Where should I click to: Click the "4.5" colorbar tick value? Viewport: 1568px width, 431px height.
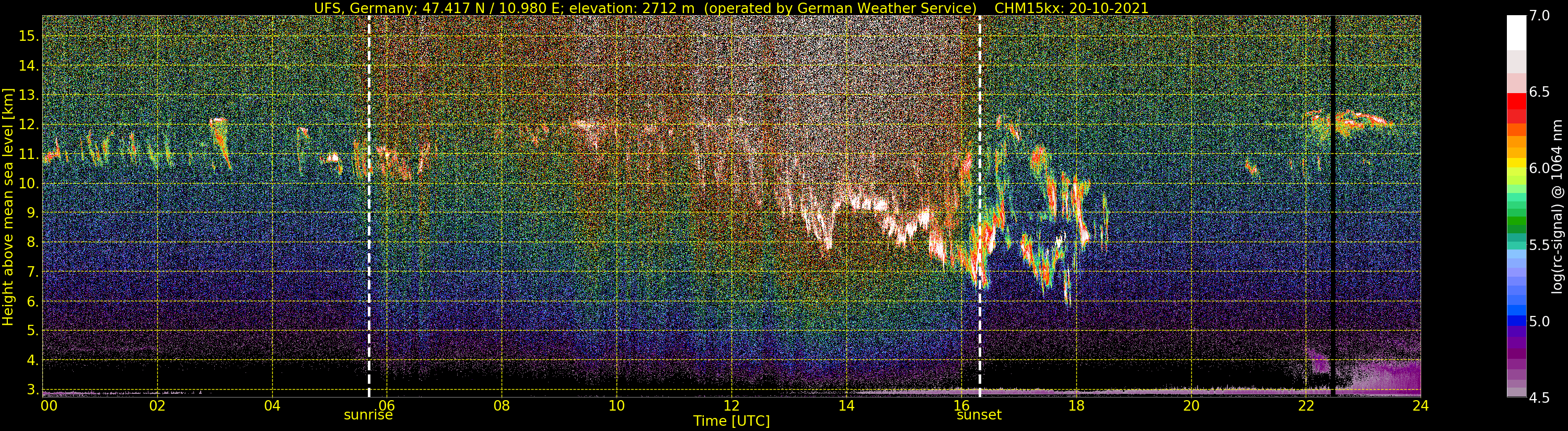[x=1539, y=398]
